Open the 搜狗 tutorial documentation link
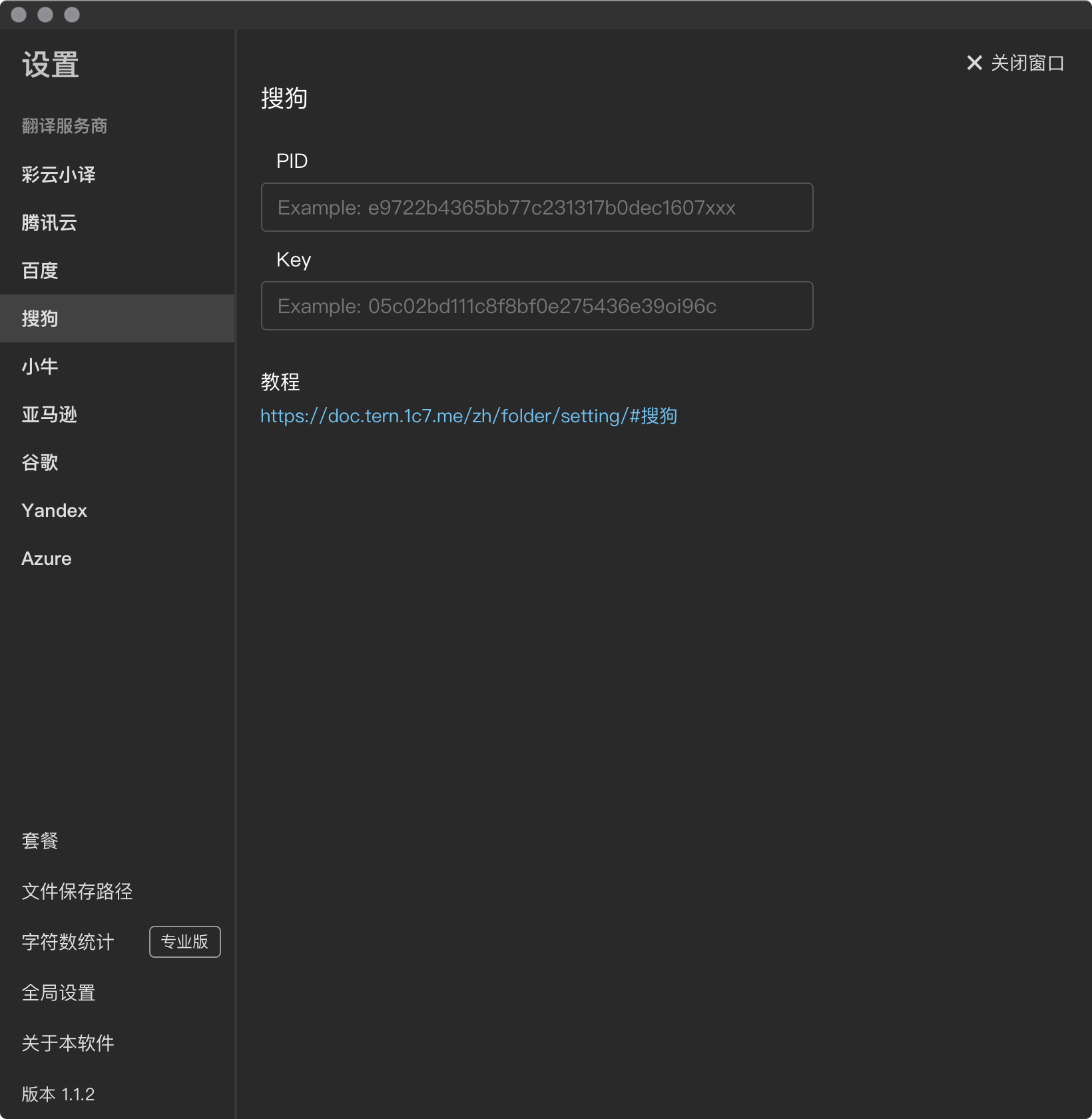 (468, 416)
